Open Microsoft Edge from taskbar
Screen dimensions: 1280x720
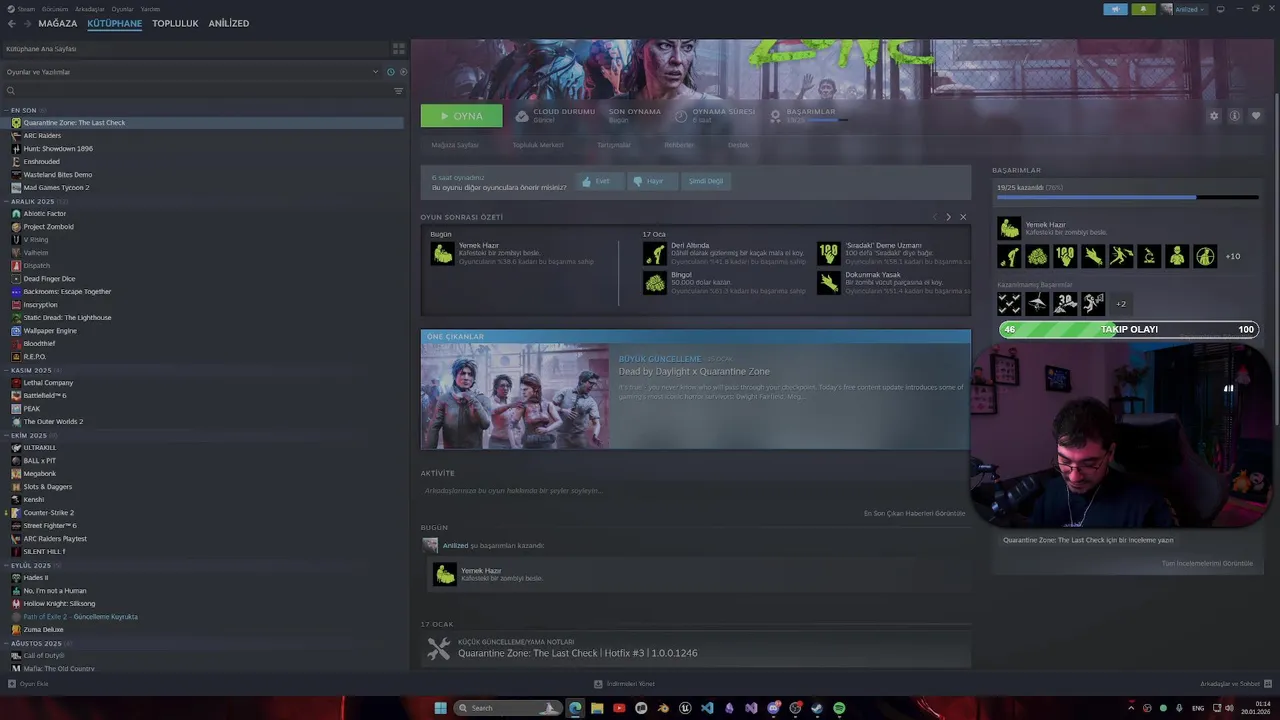coord(575,708)
